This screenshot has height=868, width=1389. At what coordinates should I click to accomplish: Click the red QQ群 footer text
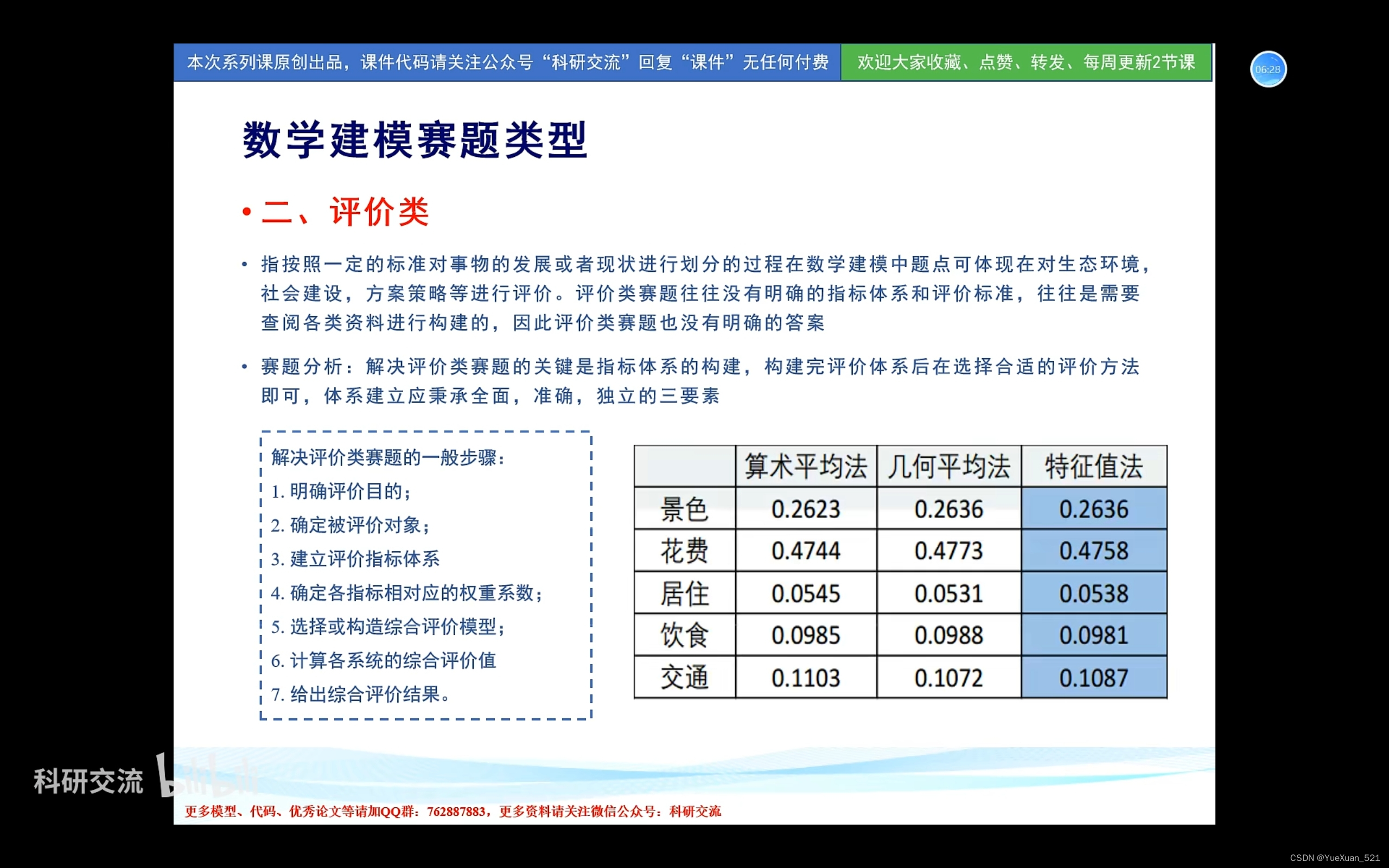point(453,811)
